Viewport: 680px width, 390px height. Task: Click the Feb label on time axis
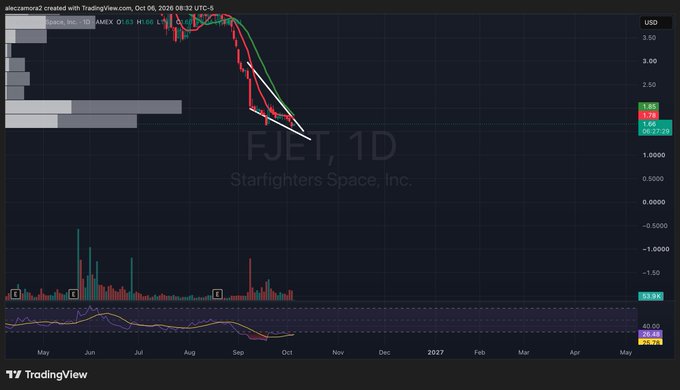coord(479,352)
